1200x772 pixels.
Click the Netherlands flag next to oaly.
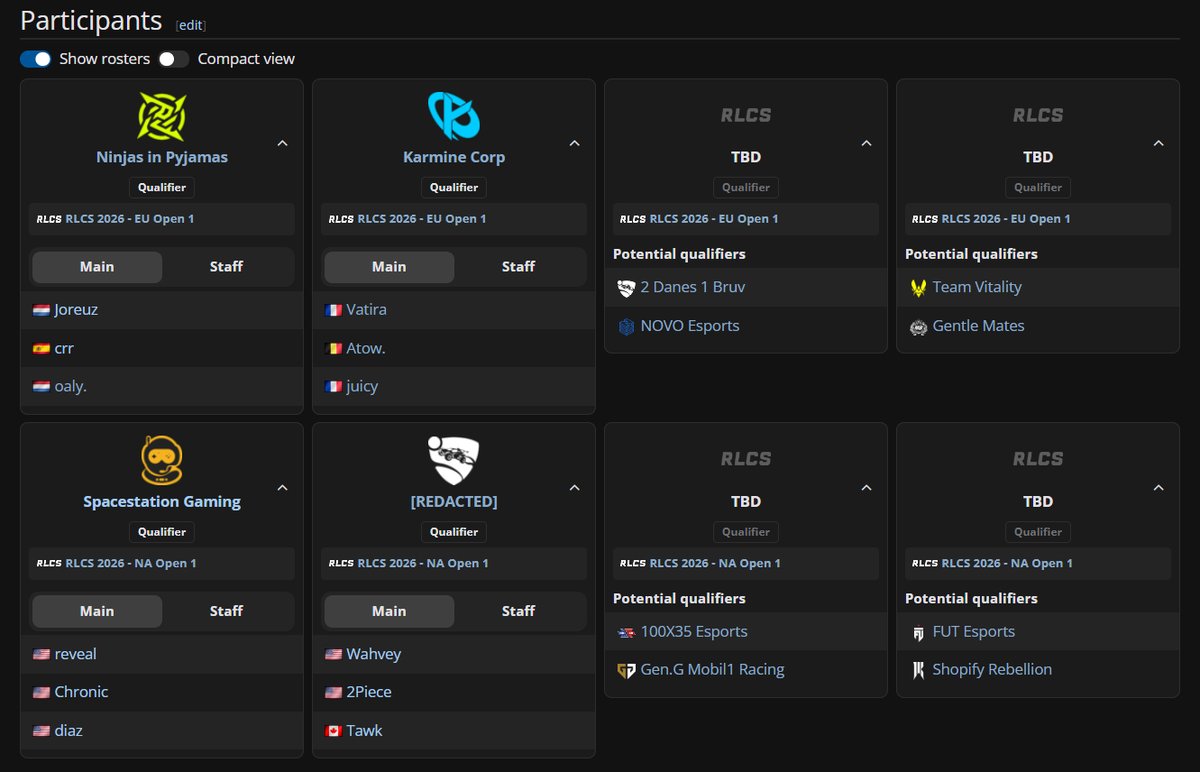[x=41, y=386]
